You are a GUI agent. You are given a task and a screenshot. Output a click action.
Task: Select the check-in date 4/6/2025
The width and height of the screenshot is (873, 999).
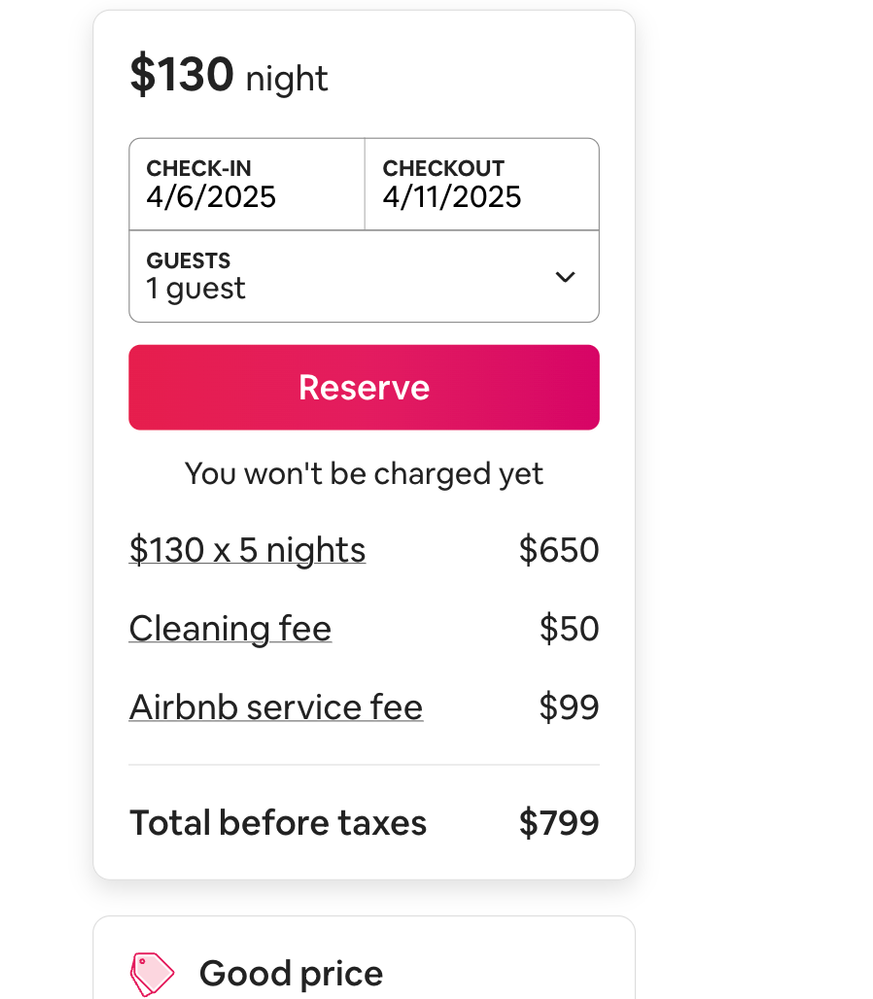(211, 197)
